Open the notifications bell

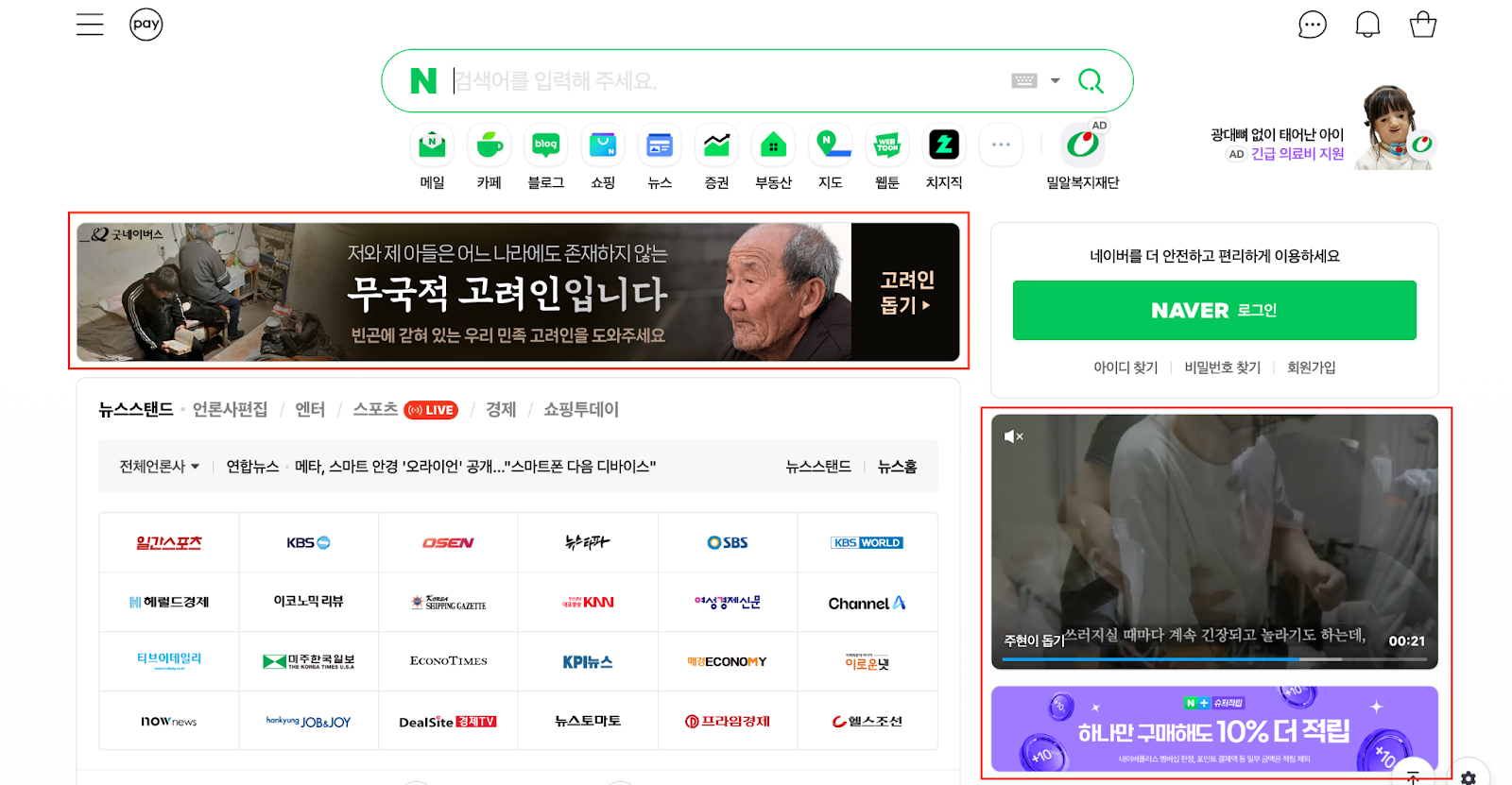[x=1367, y=25]
